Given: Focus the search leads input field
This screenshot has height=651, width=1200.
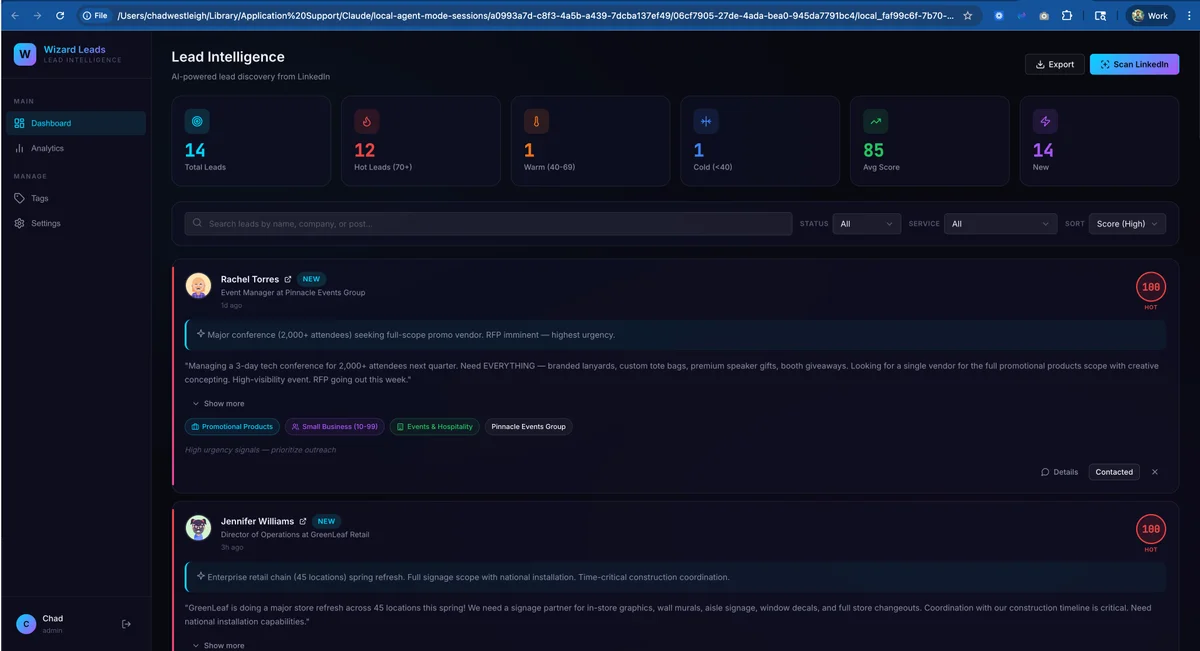Looking at the screenshot, I should [488, 223].
